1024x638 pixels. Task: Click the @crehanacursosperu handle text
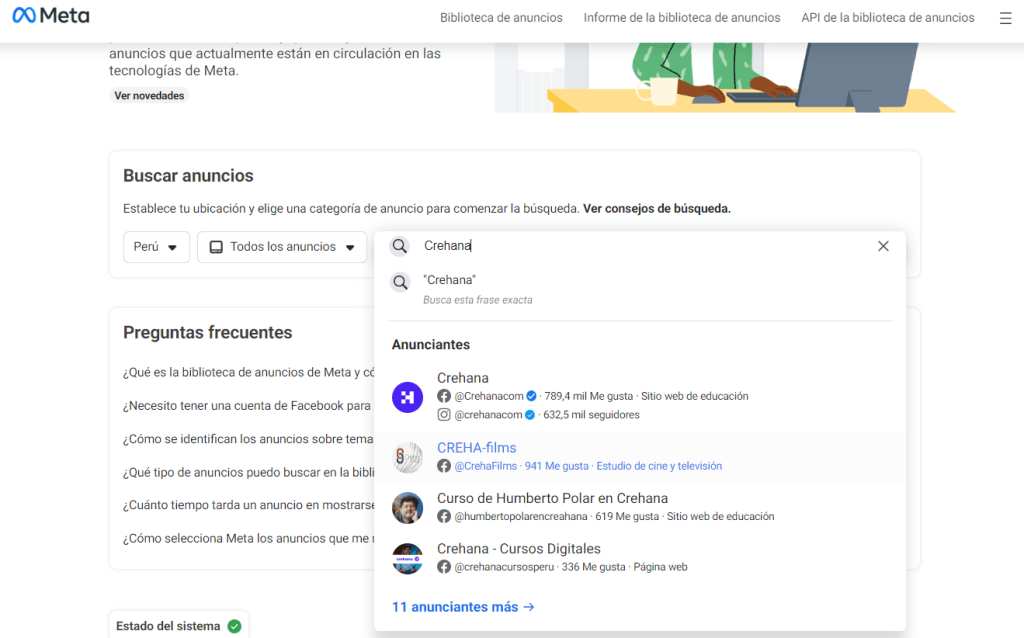point(504,567)
